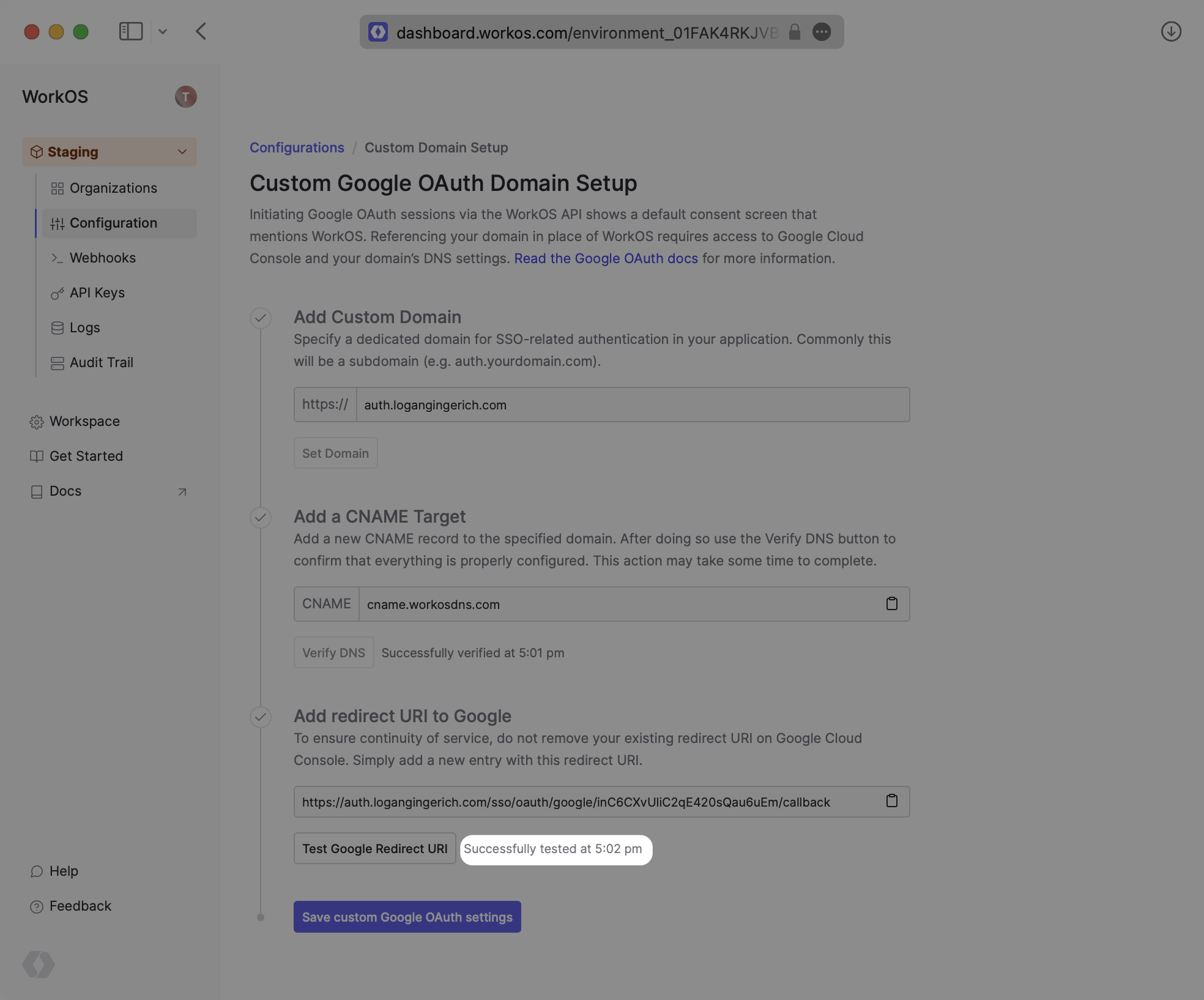Click Save custom Google OAuth settings
This screenshot has width=1204, height=1000.
click(407, 917)
